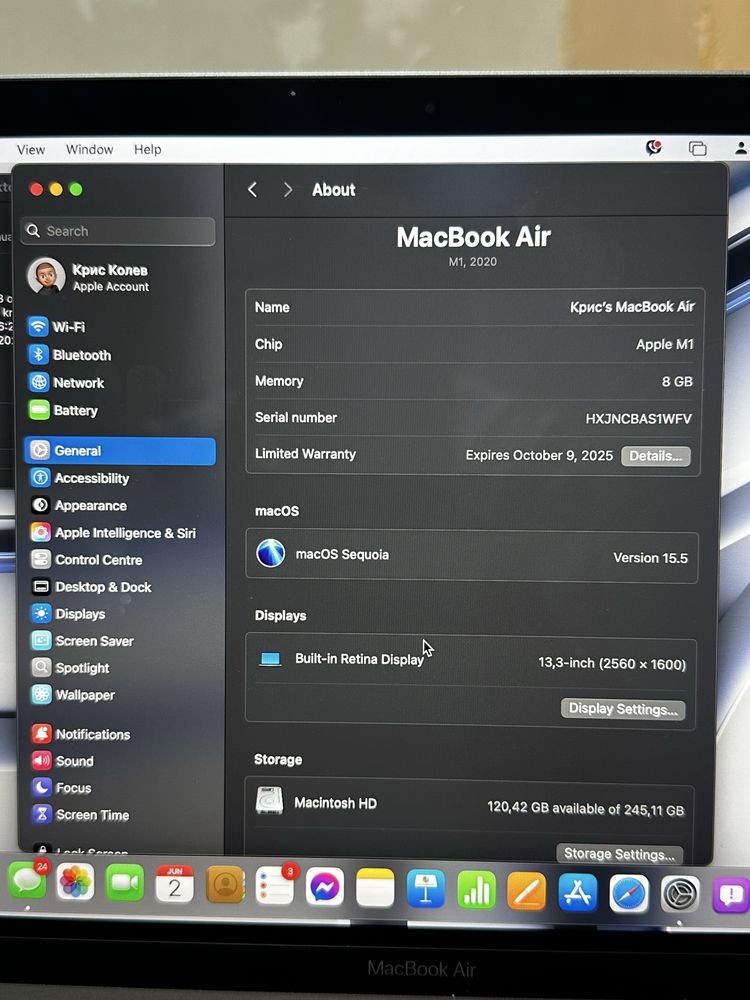Screen dimensions: 750x1000
Task: Click the Stage Manager menu bar icon
Action: (x=697, y=149)
